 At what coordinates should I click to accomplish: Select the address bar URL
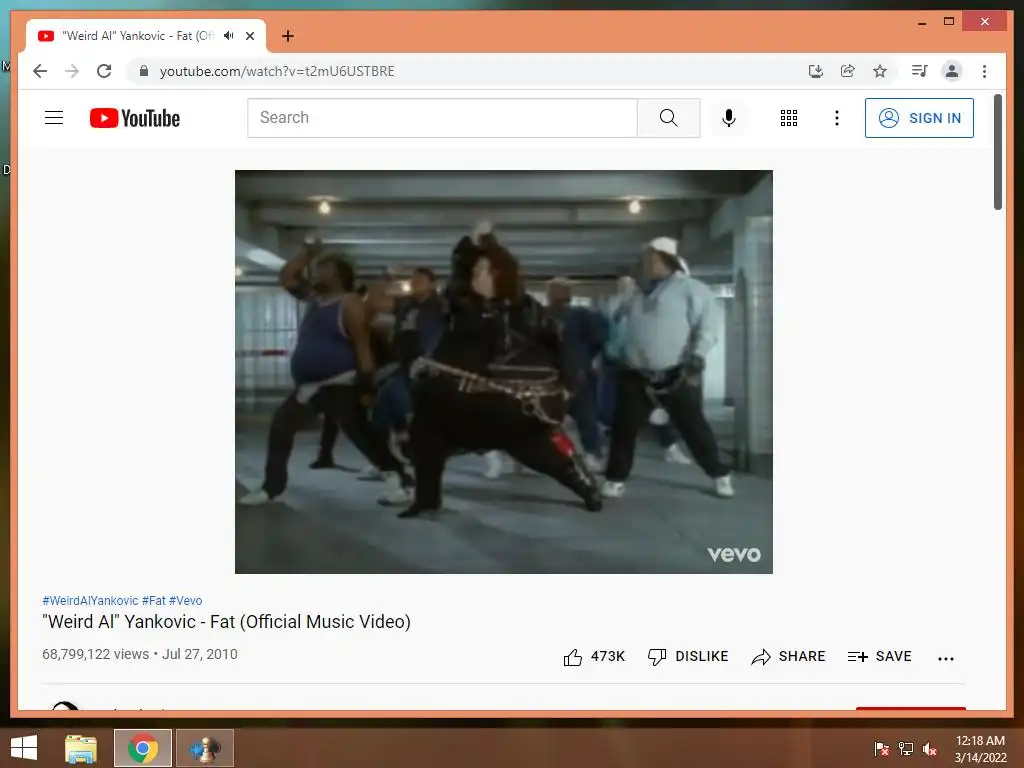tap(277, 71)
